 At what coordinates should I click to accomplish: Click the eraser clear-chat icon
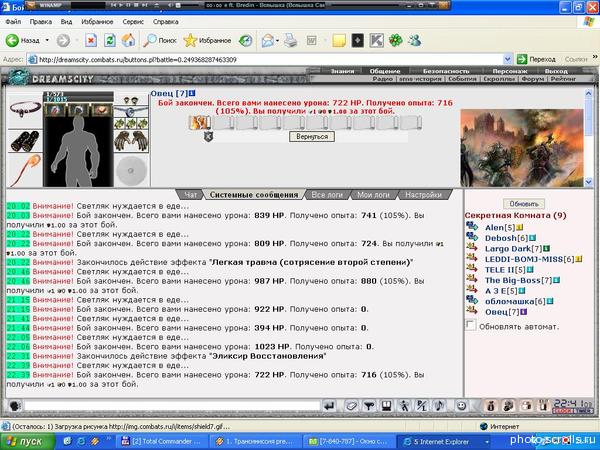tap(351, 406)
